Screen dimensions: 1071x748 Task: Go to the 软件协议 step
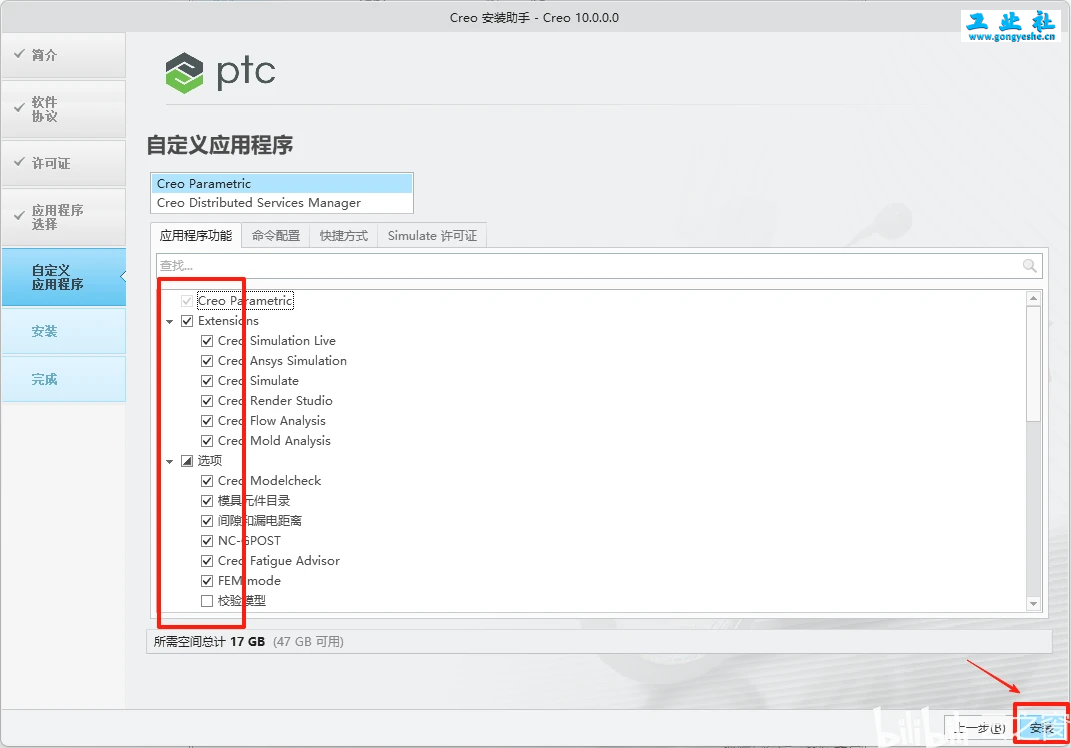click(64, 109)
